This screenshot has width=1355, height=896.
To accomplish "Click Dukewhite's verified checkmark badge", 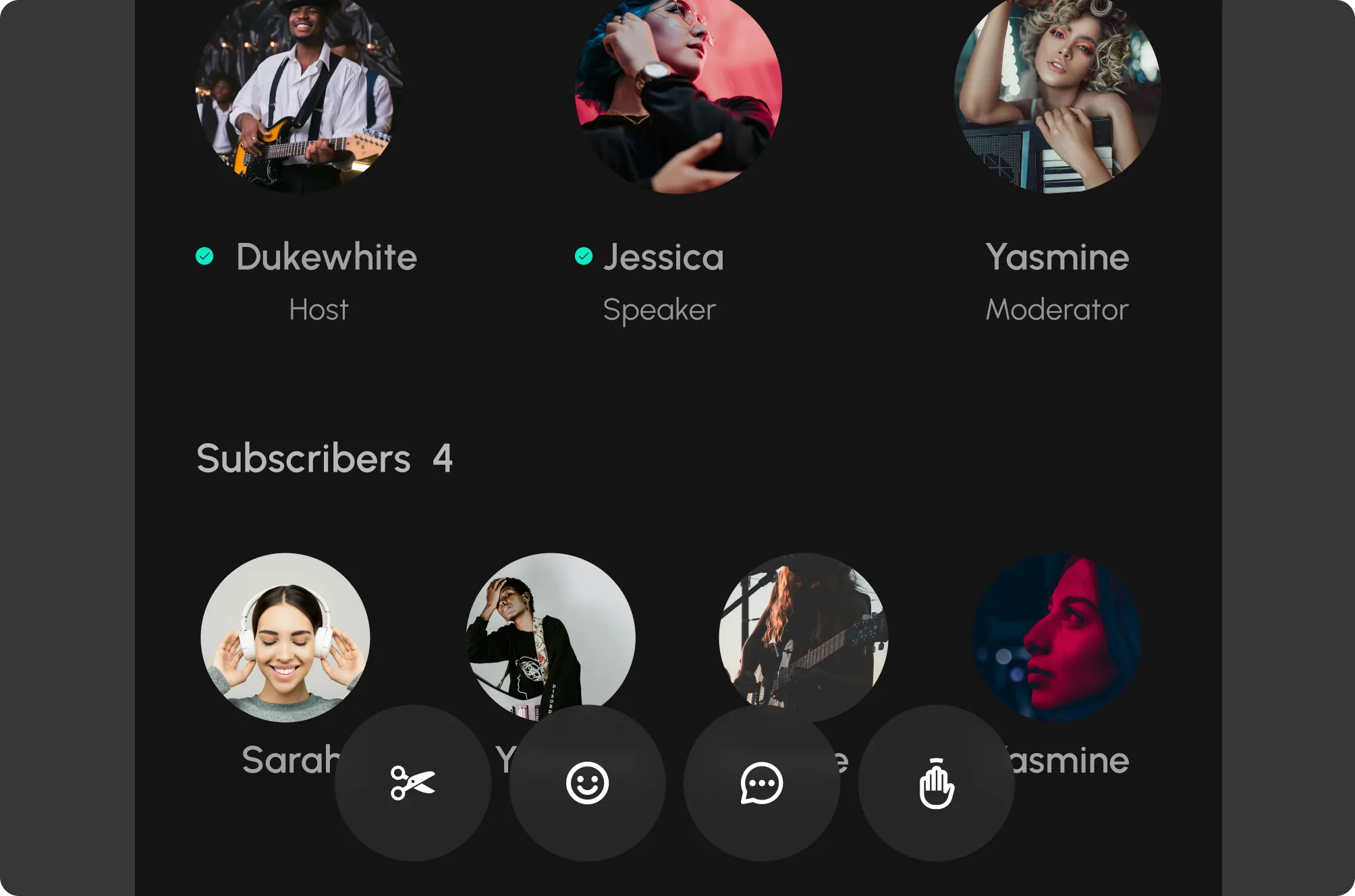I will pos(204,256).
